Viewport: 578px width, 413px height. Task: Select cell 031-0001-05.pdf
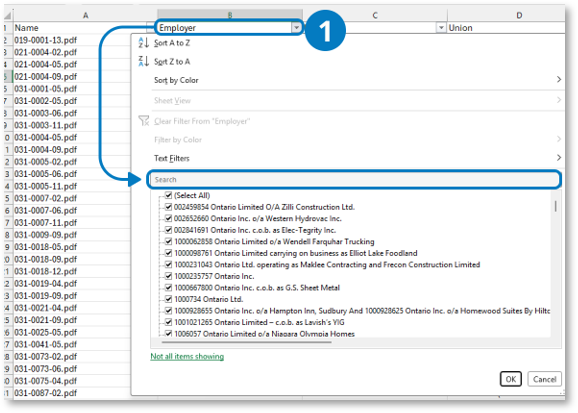[72, 88]
